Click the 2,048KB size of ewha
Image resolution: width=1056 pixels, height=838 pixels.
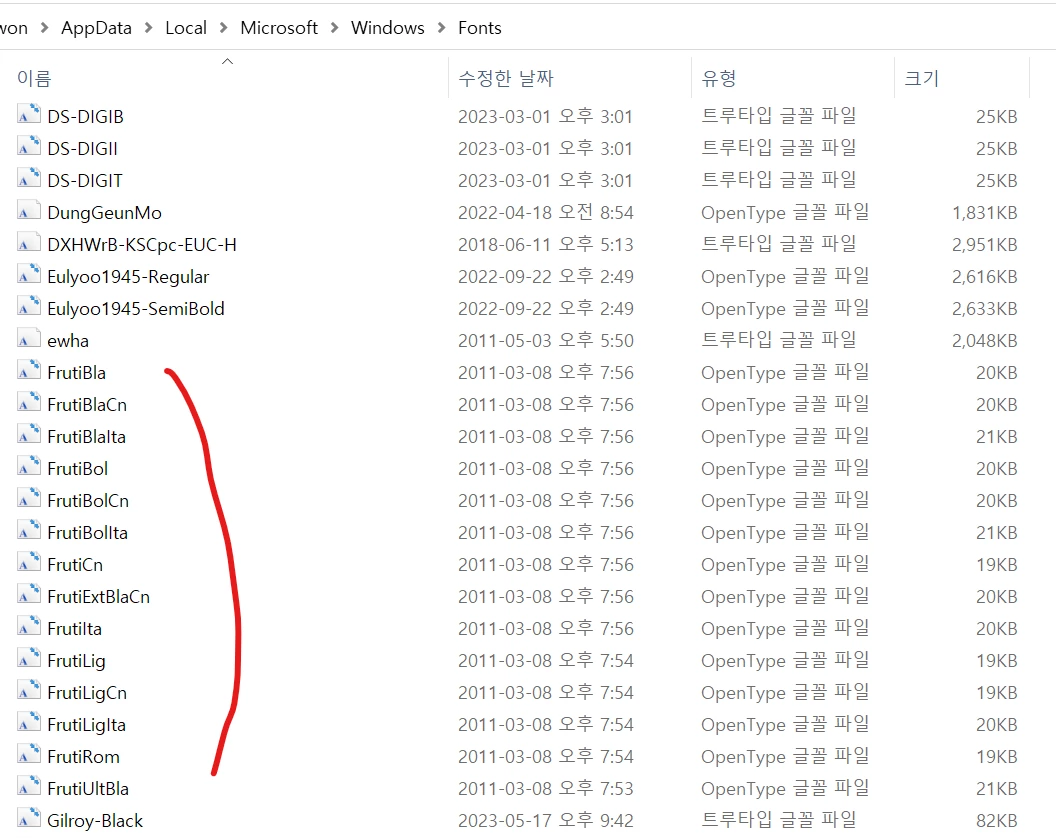click(985, 341)
